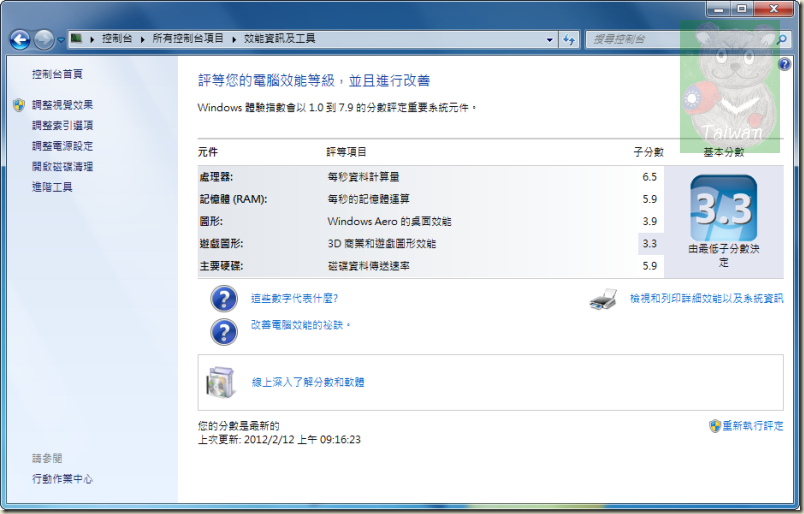This screenshot has height=514, width=804.
Task: Open 這些數字代表什麼? link
Action: [294, 299]
